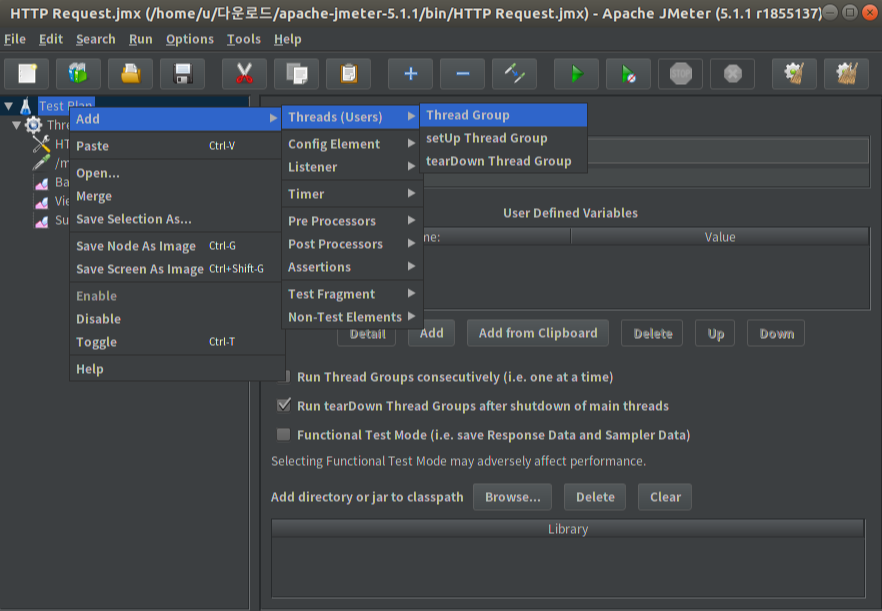Click the Paste clipboard icon
The width and height of the screenshot is (882, 611).
[349, 74]
